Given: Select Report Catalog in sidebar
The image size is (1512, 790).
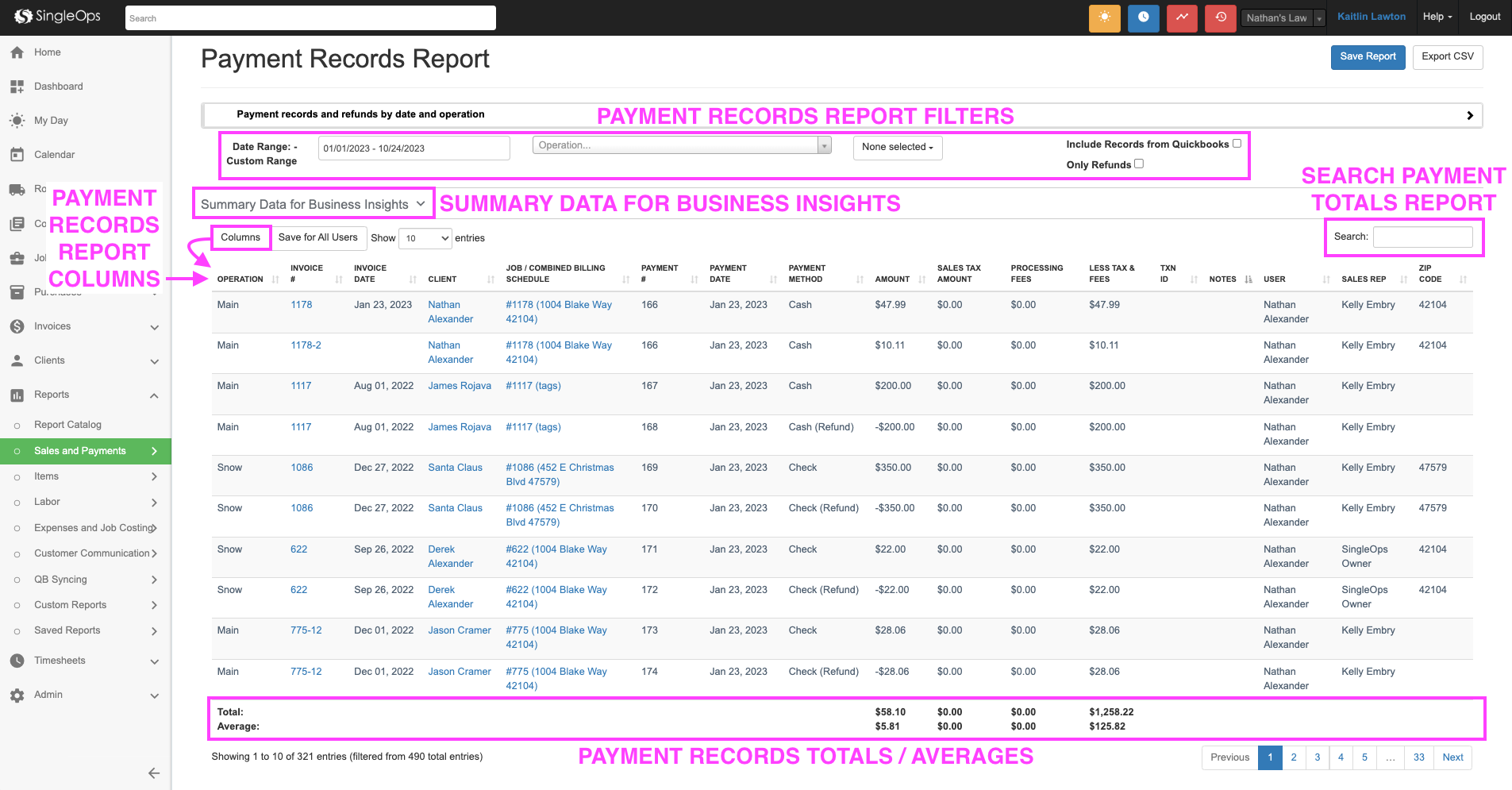Looking at the screenshot, I should click(67, 425).
